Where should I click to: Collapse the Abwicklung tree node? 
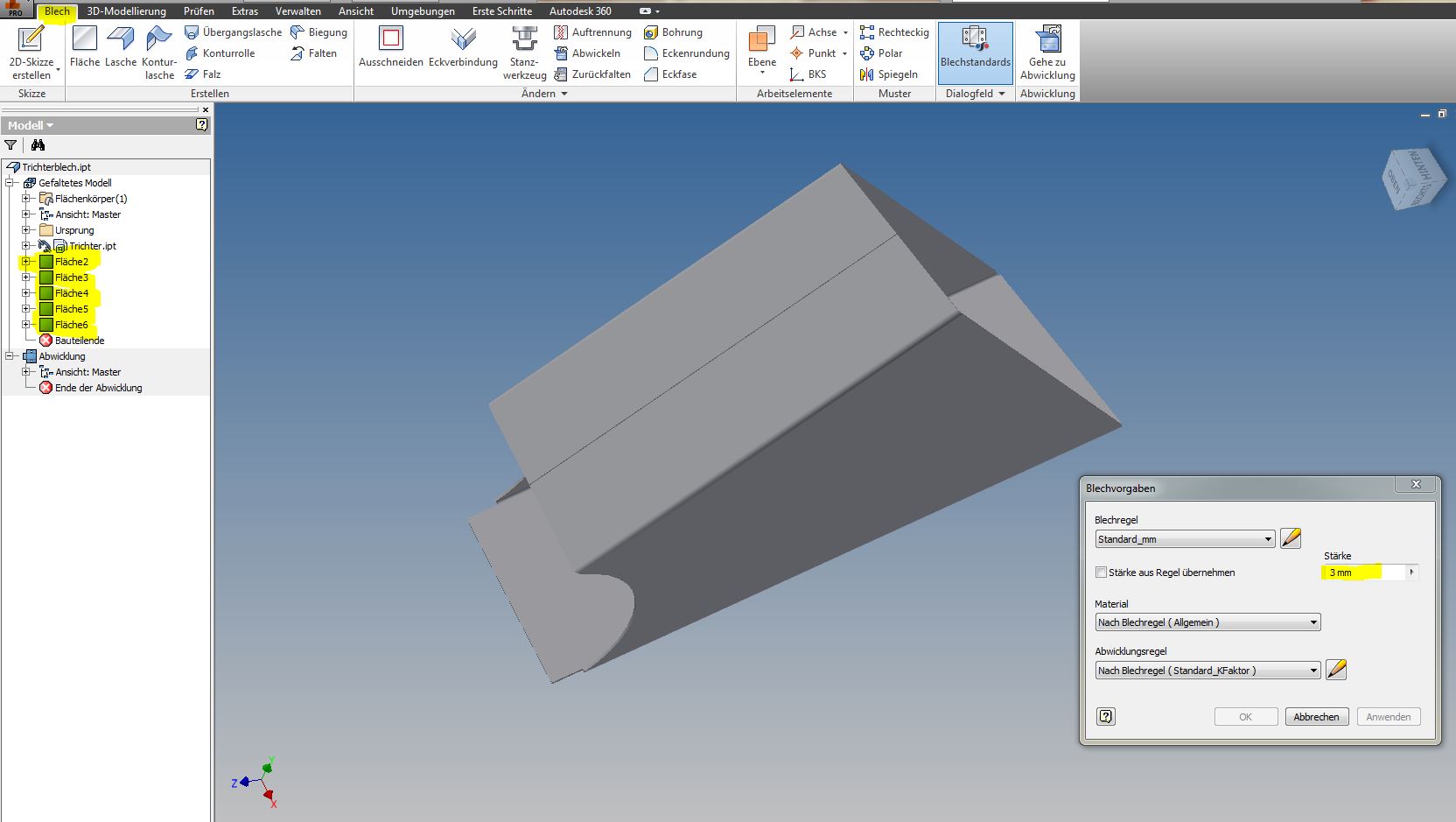10,356
